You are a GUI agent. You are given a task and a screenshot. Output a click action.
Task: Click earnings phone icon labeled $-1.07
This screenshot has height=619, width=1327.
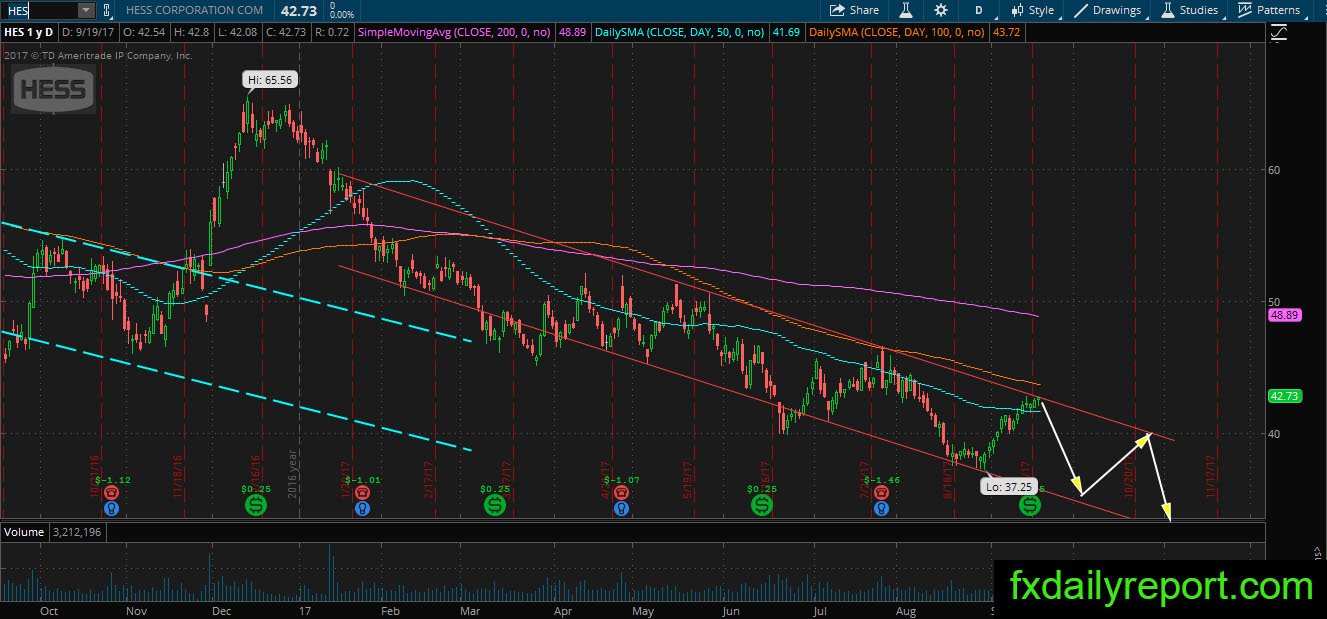coord(621,493)
